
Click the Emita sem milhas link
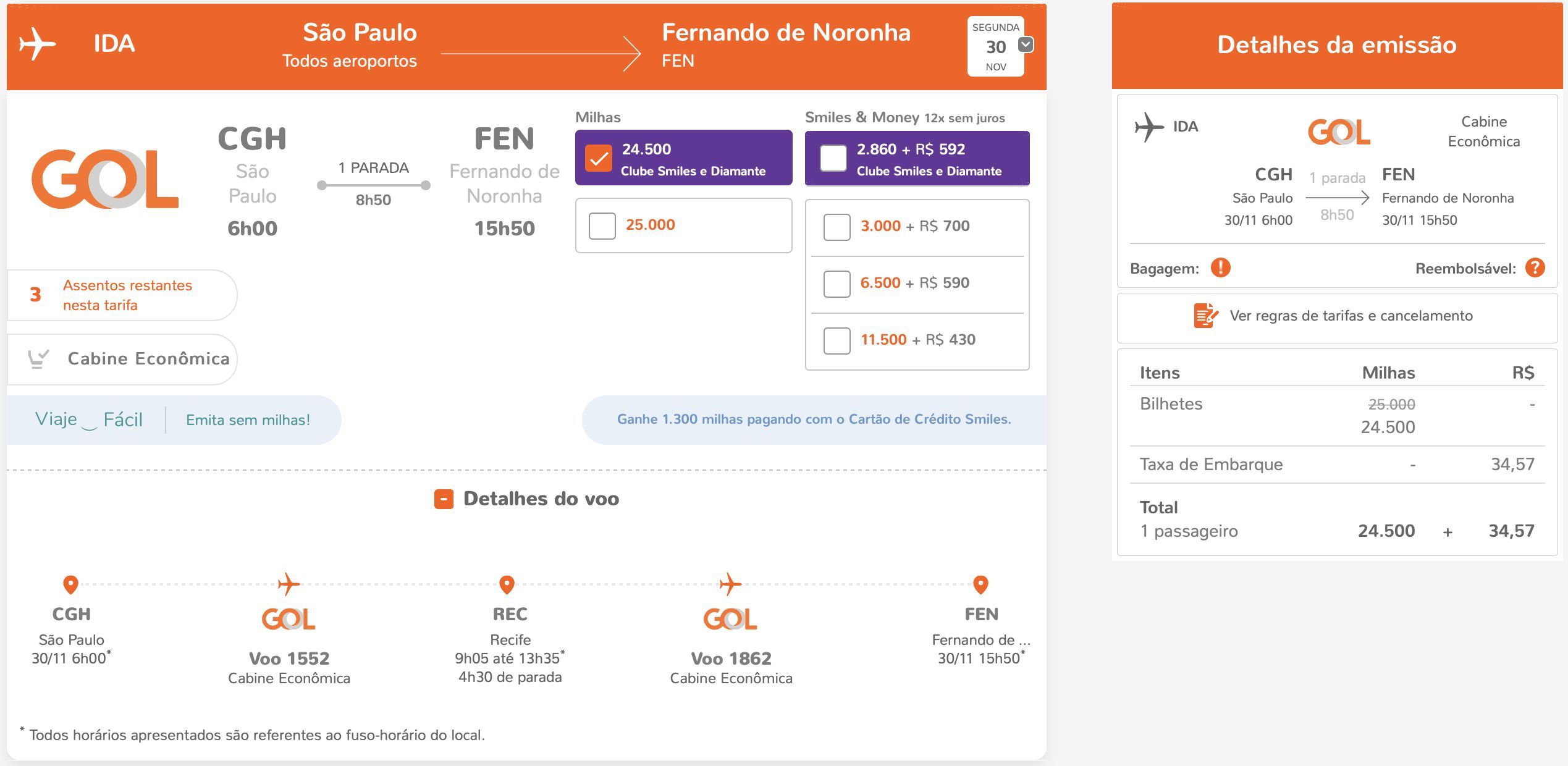click(248, 420)
